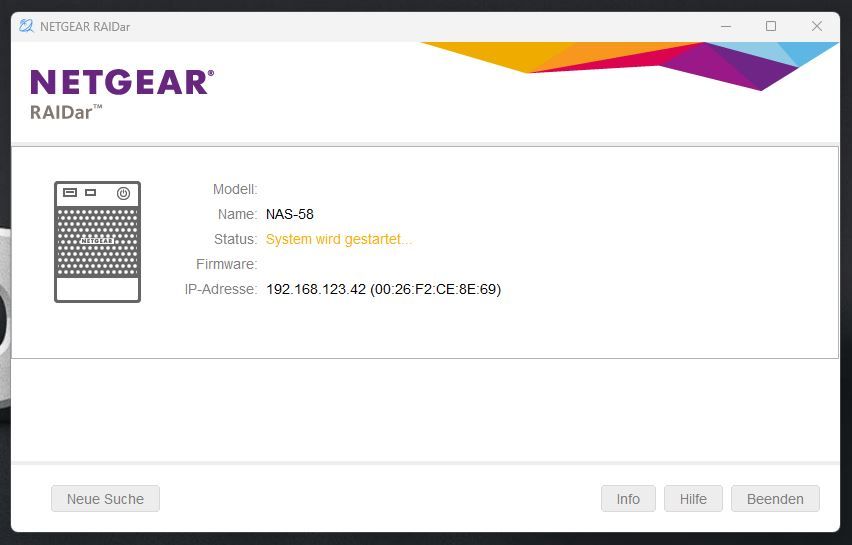Select the NAS device icon

(x=97, y=242)
